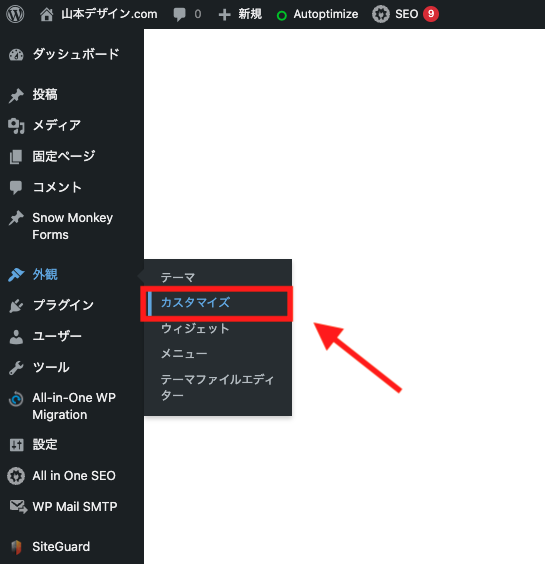Open the home icon for 山本デザイン.com

(46, 14)
